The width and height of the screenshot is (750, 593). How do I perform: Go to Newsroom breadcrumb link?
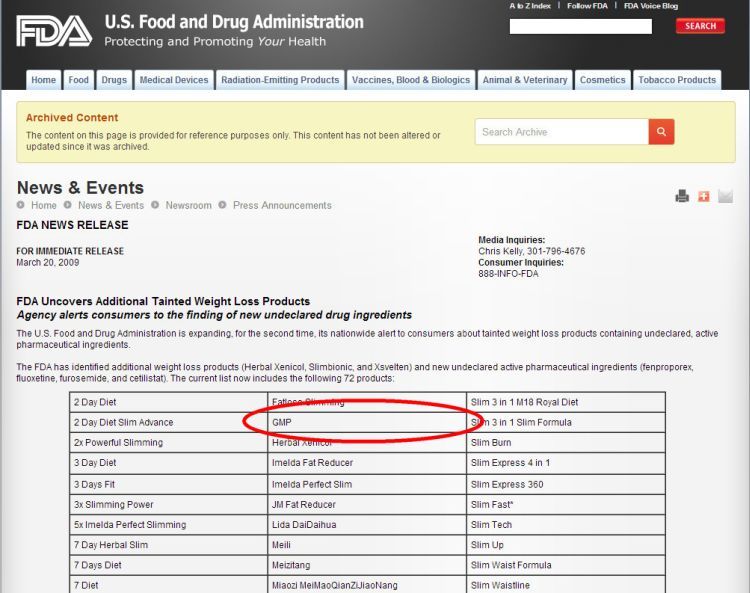188,205
